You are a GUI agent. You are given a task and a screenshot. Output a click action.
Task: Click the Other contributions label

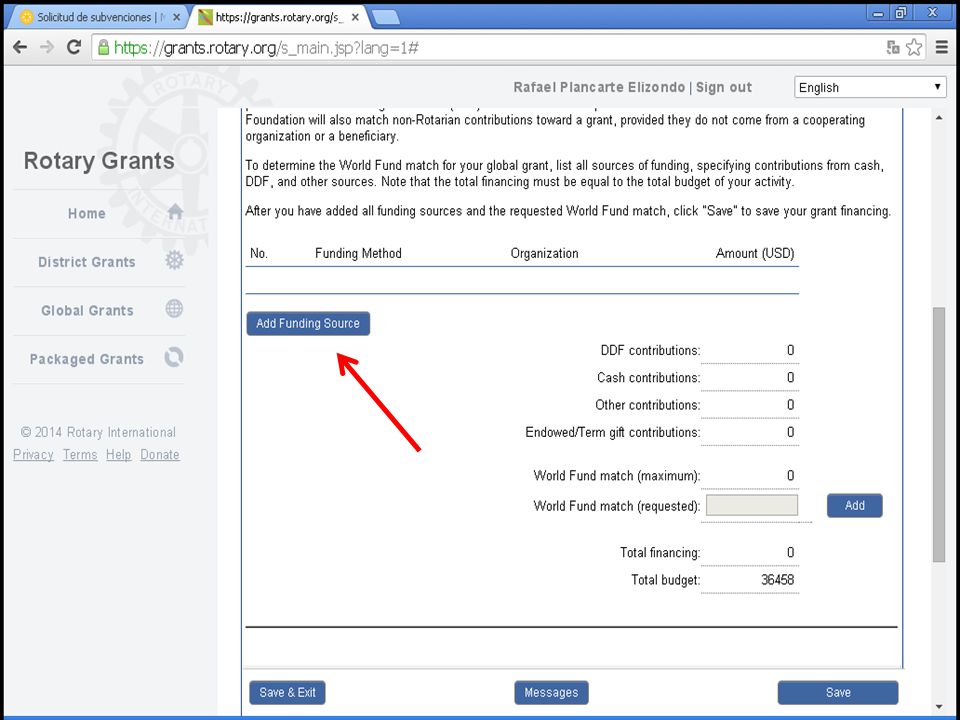coord(648,405)
